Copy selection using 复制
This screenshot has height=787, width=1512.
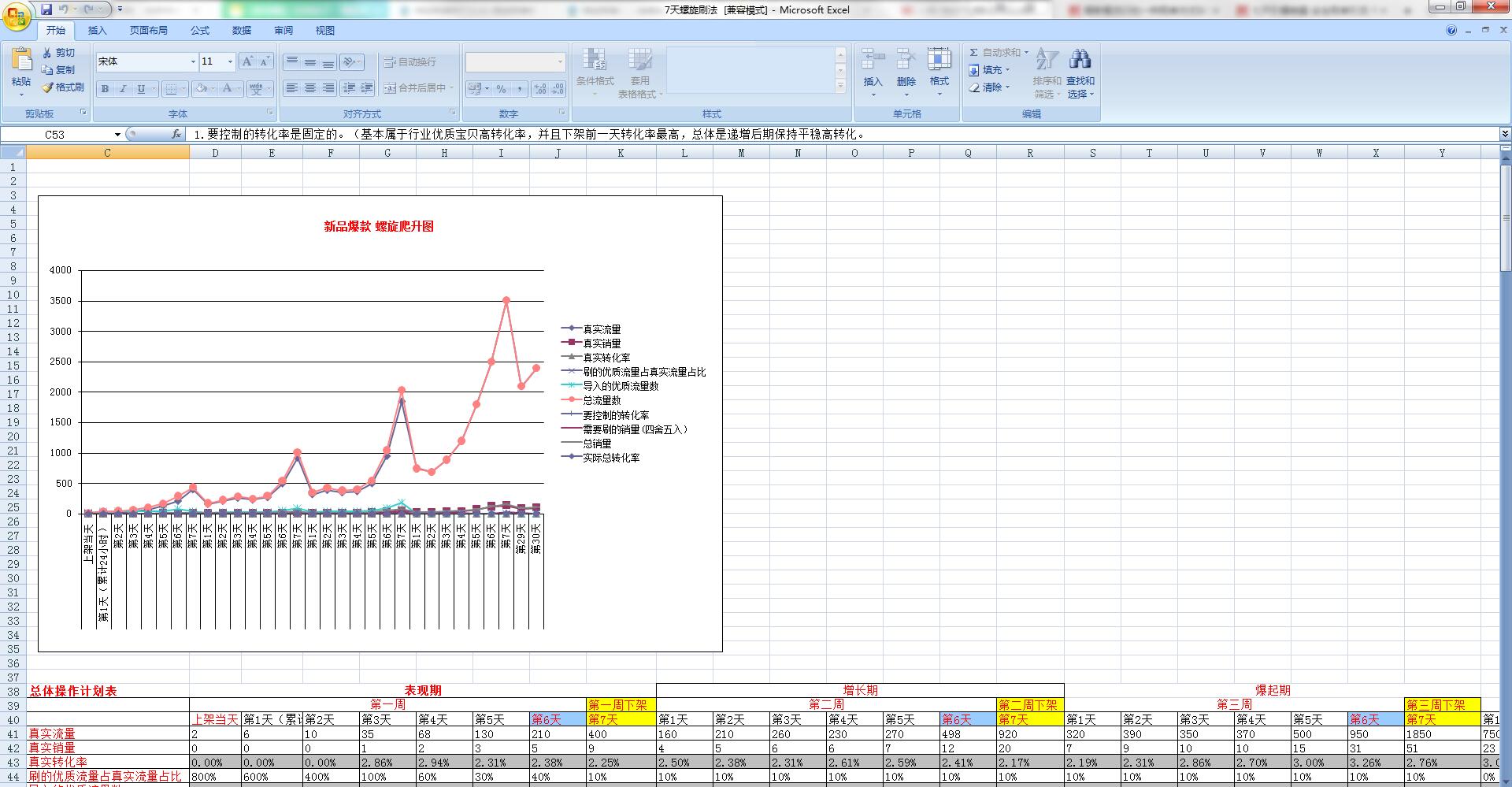[59, 70]
